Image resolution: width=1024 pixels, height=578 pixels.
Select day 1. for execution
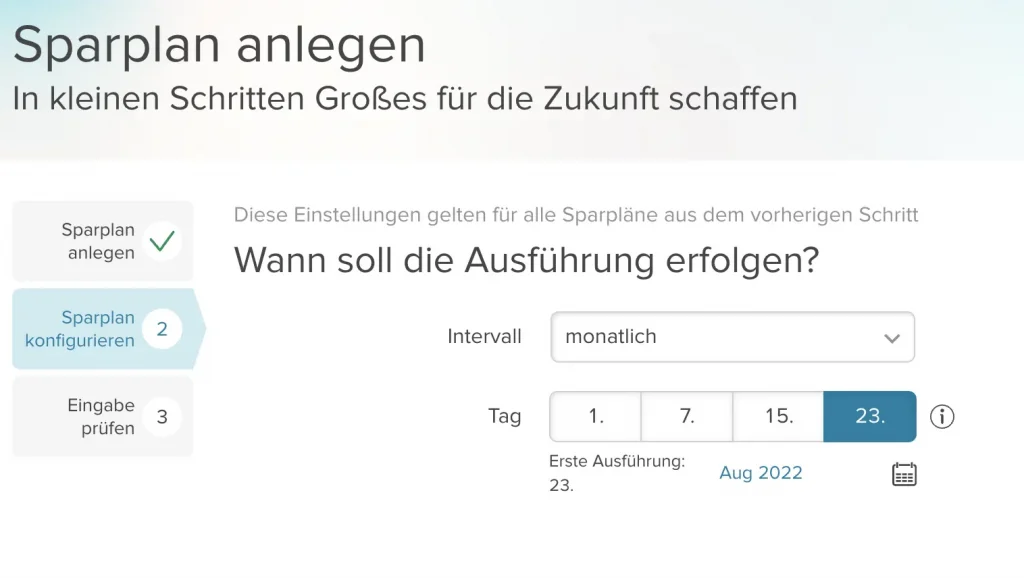coord(596,416)
